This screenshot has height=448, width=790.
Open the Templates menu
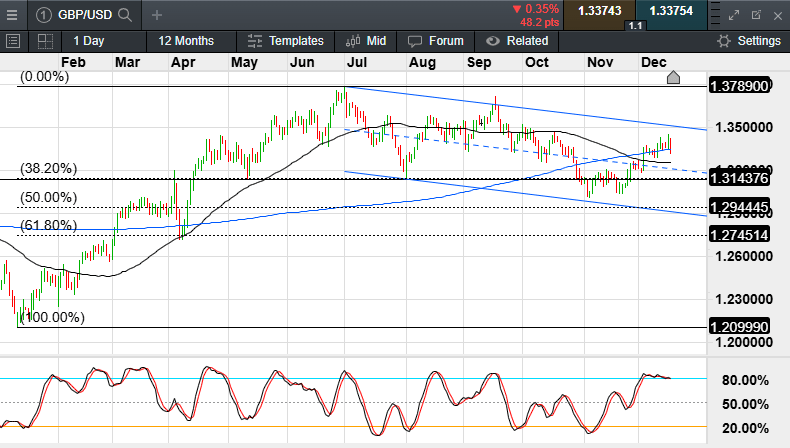pyautogui.click(x=286, y=41)
